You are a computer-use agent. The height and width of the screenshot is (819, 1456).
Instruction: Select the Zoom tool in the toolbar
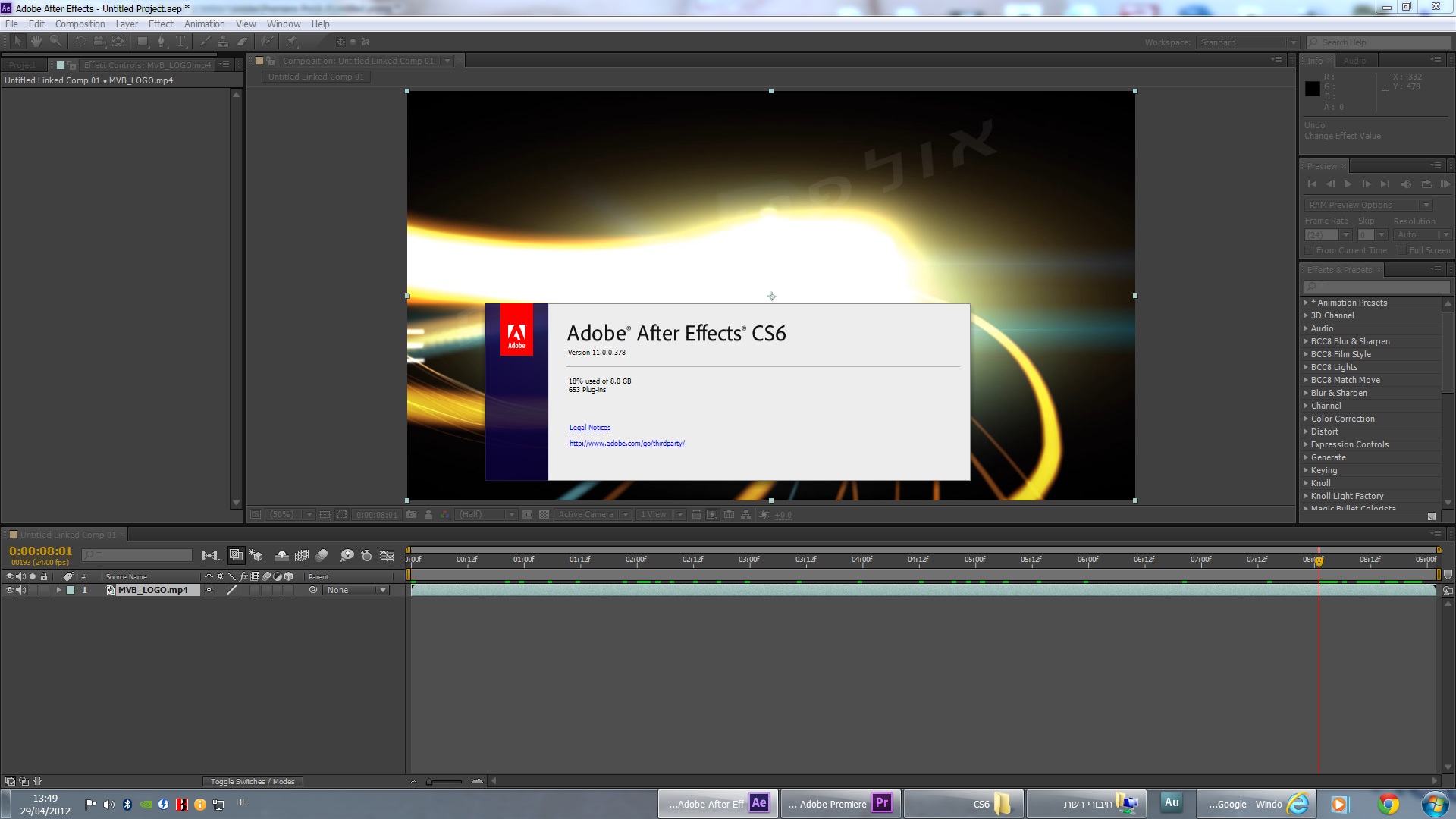(x=55, y=42)
